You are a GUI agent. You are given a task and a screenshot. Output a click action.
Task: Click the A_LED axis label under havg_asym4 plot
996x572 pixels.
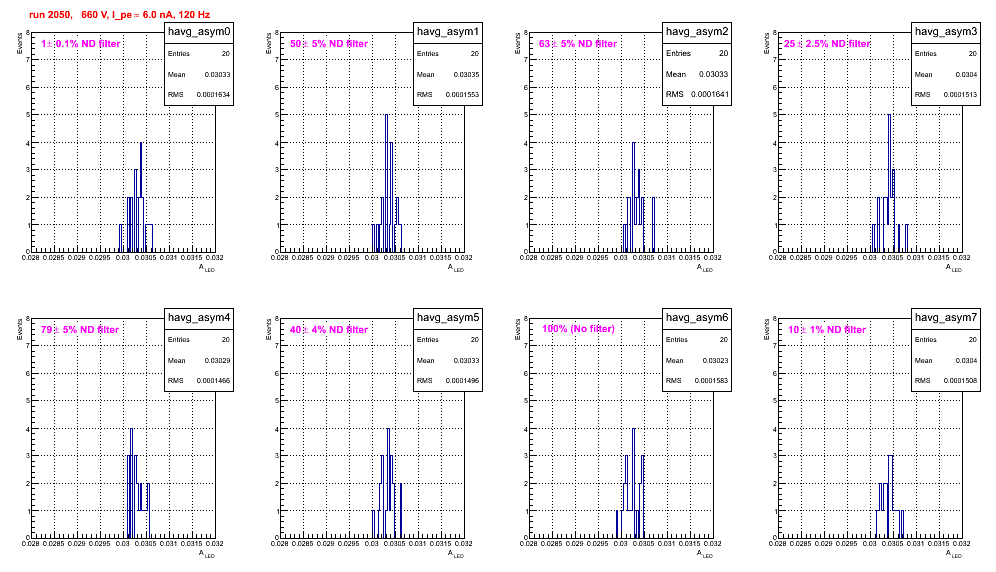click(207, 554)
